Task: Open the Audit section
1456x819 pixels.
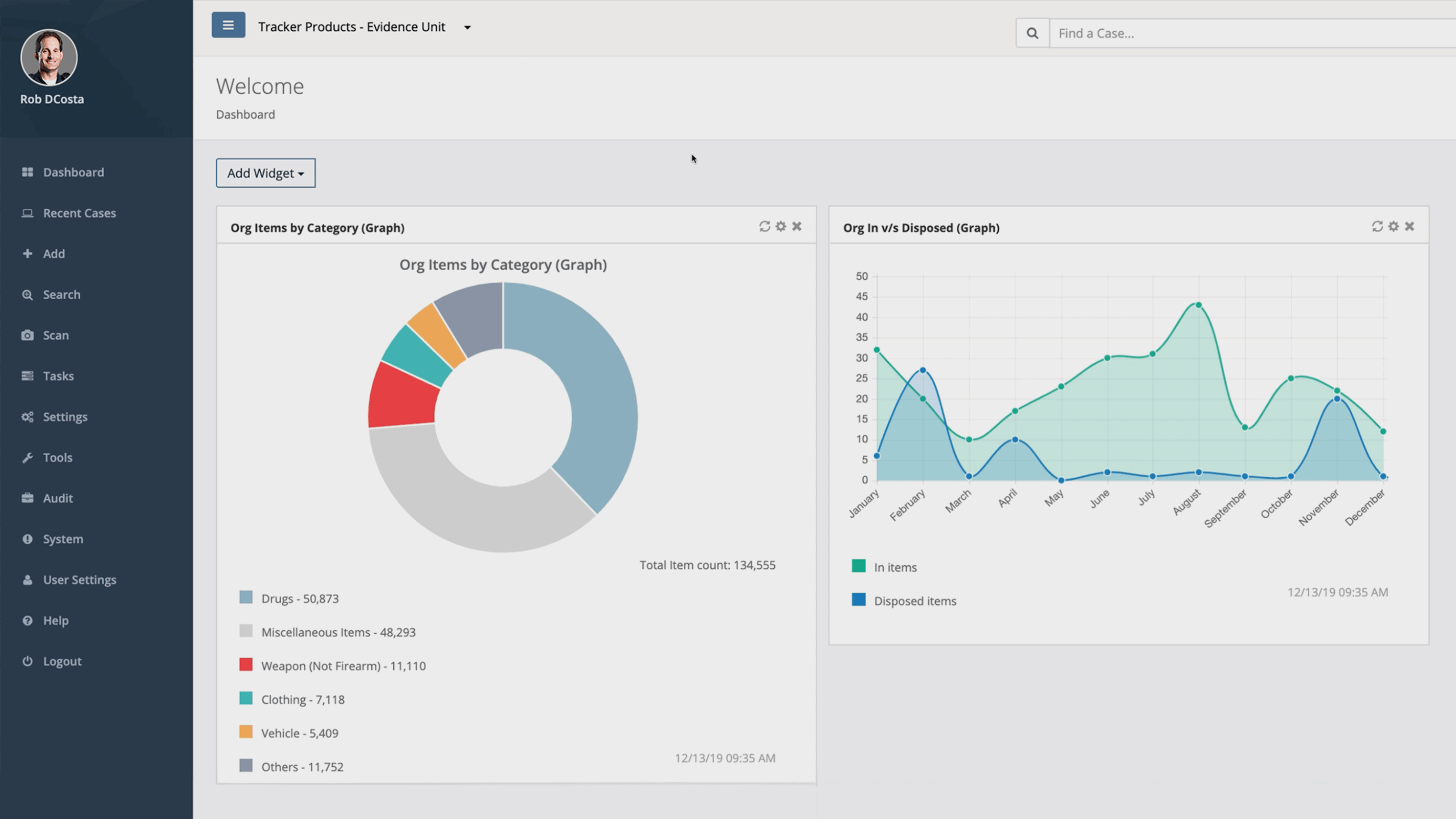Action: 57,498
